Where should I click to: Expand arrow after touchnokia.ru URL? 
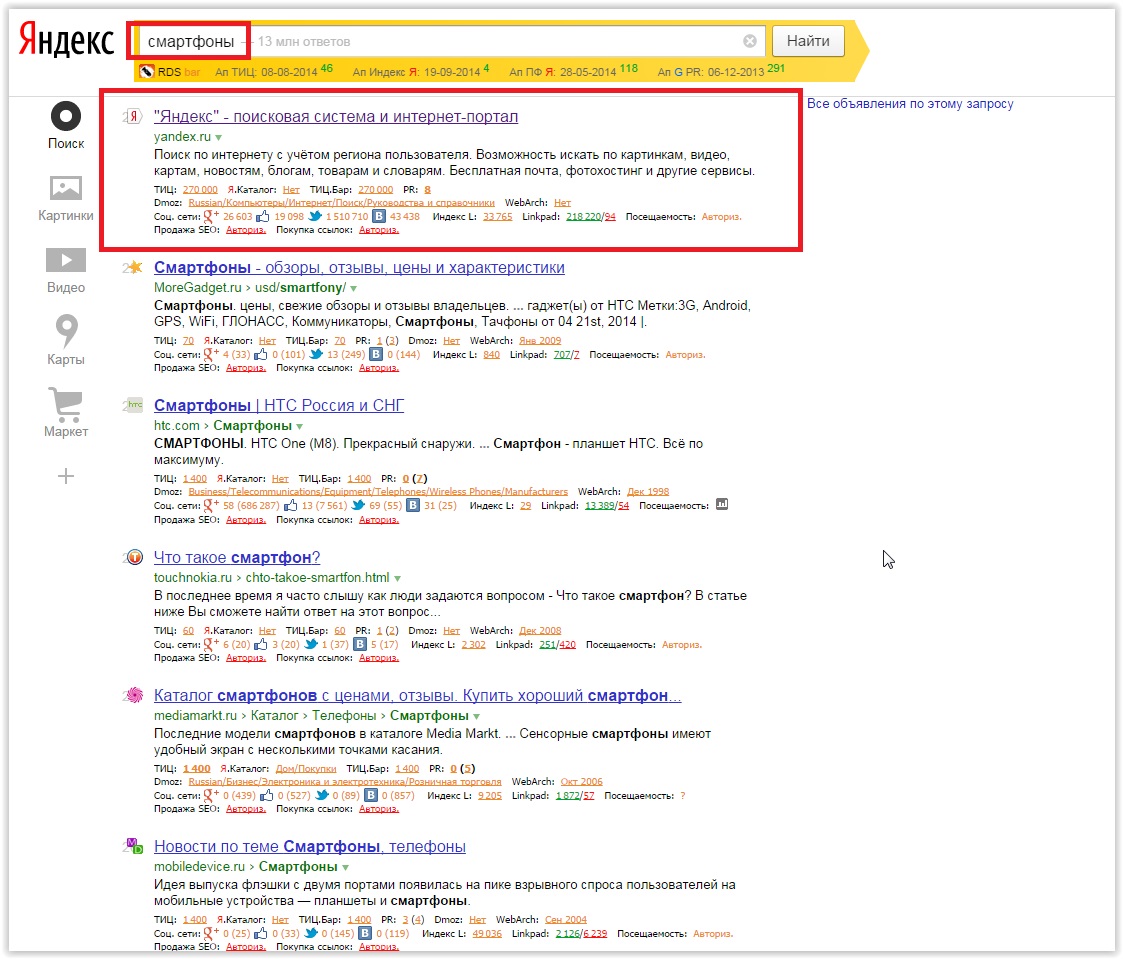tap(397, 578)
